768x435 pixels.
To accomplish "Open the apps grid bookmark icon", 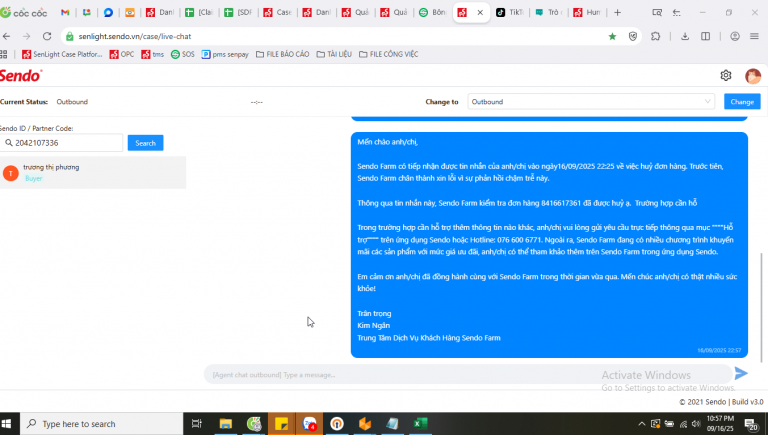I will pyautogui.click(x=3, y=54).
